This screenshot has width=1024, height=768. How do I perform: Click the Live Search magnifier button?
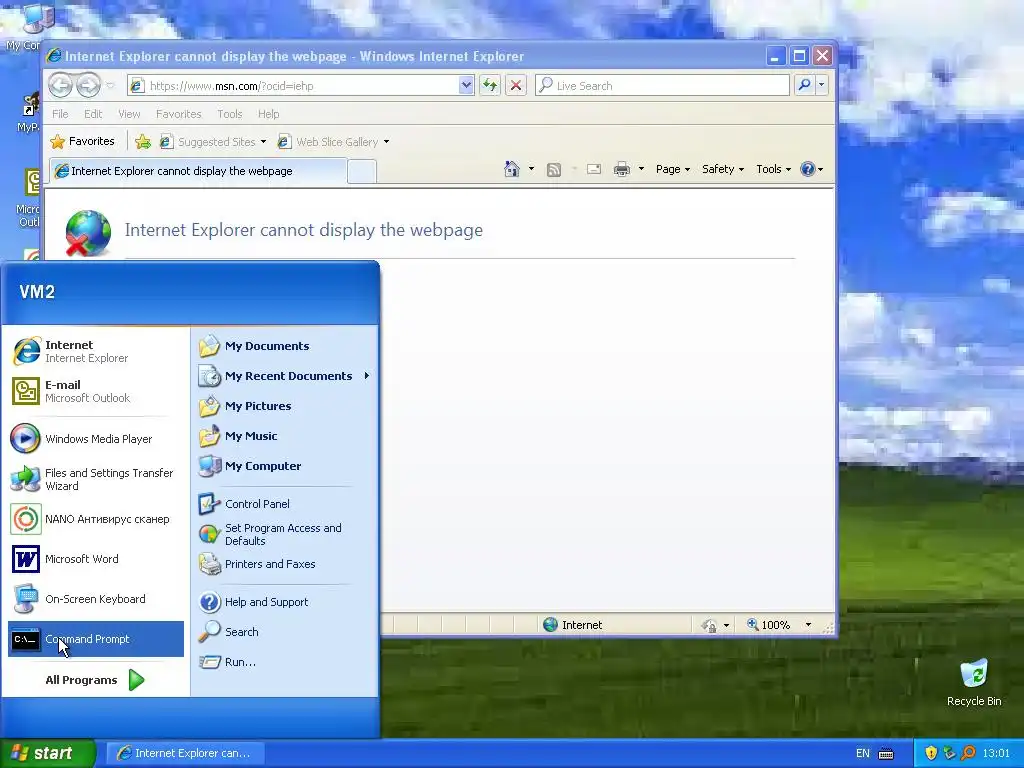coord(805,85)
